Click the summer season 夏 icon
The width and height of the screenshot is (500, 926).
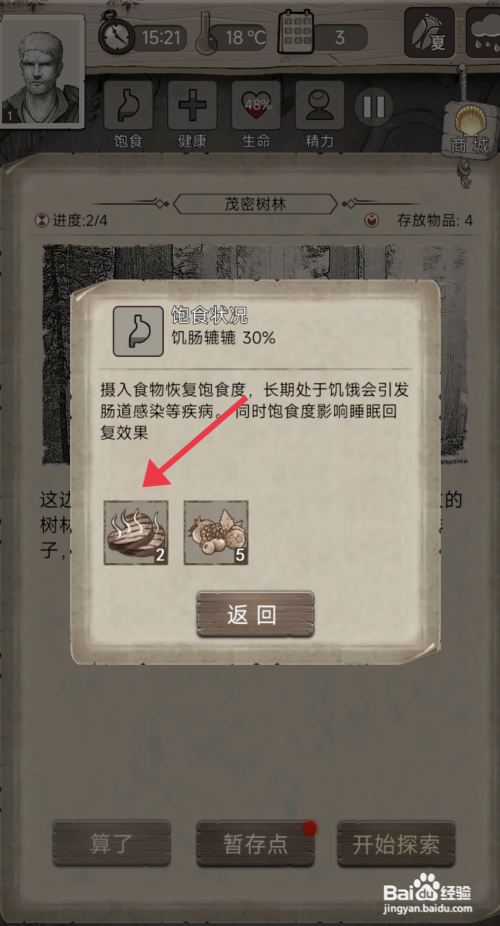coord(429,32)
